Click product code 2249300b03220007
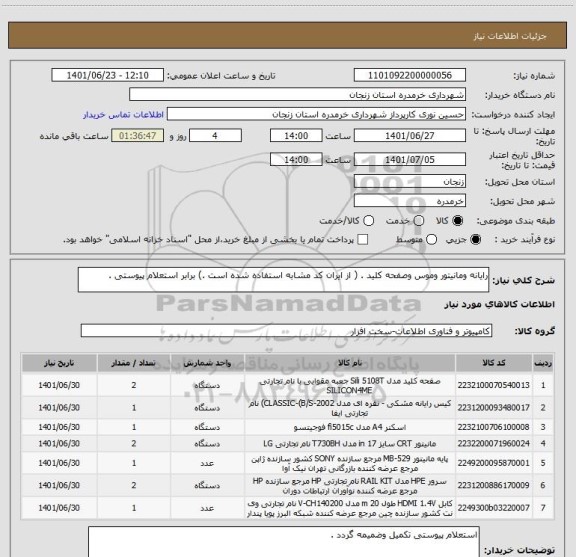 (493, 508)
